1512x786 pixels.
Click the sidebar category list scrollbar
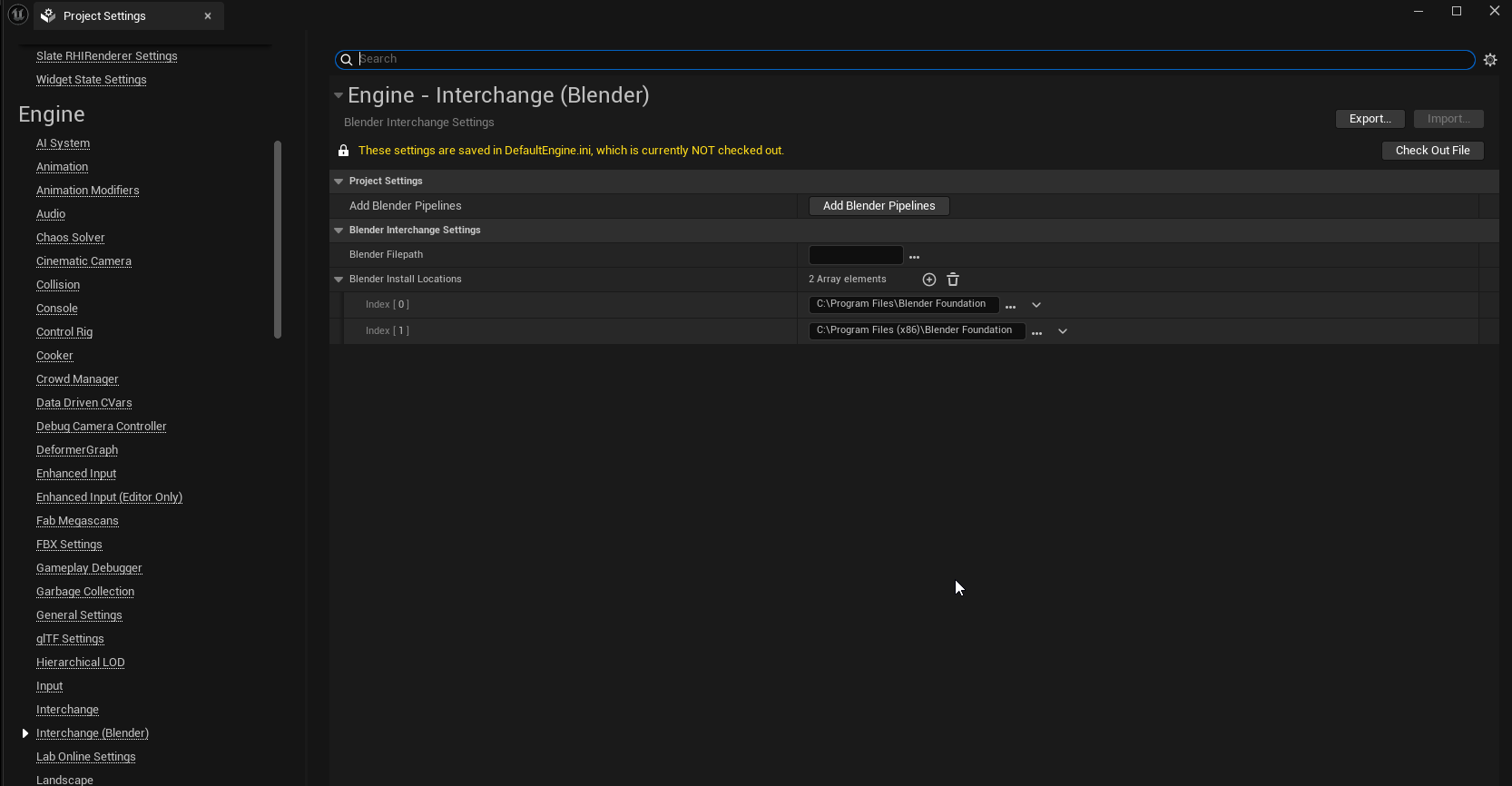coord(278,239)
